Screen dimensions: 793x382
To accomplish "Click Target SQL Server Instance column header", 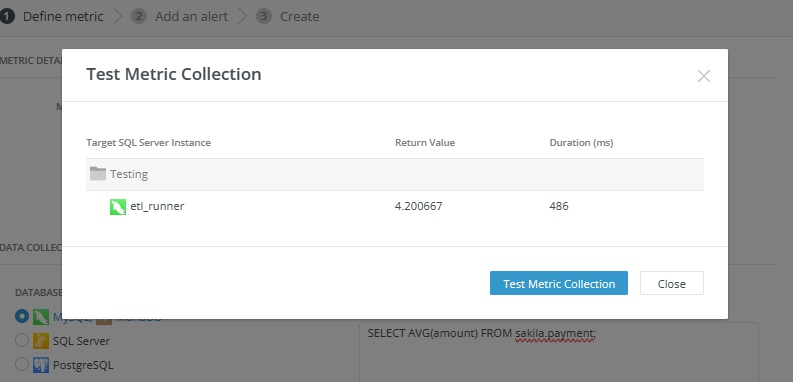I will pyautogui.click(x=148, y=143).
